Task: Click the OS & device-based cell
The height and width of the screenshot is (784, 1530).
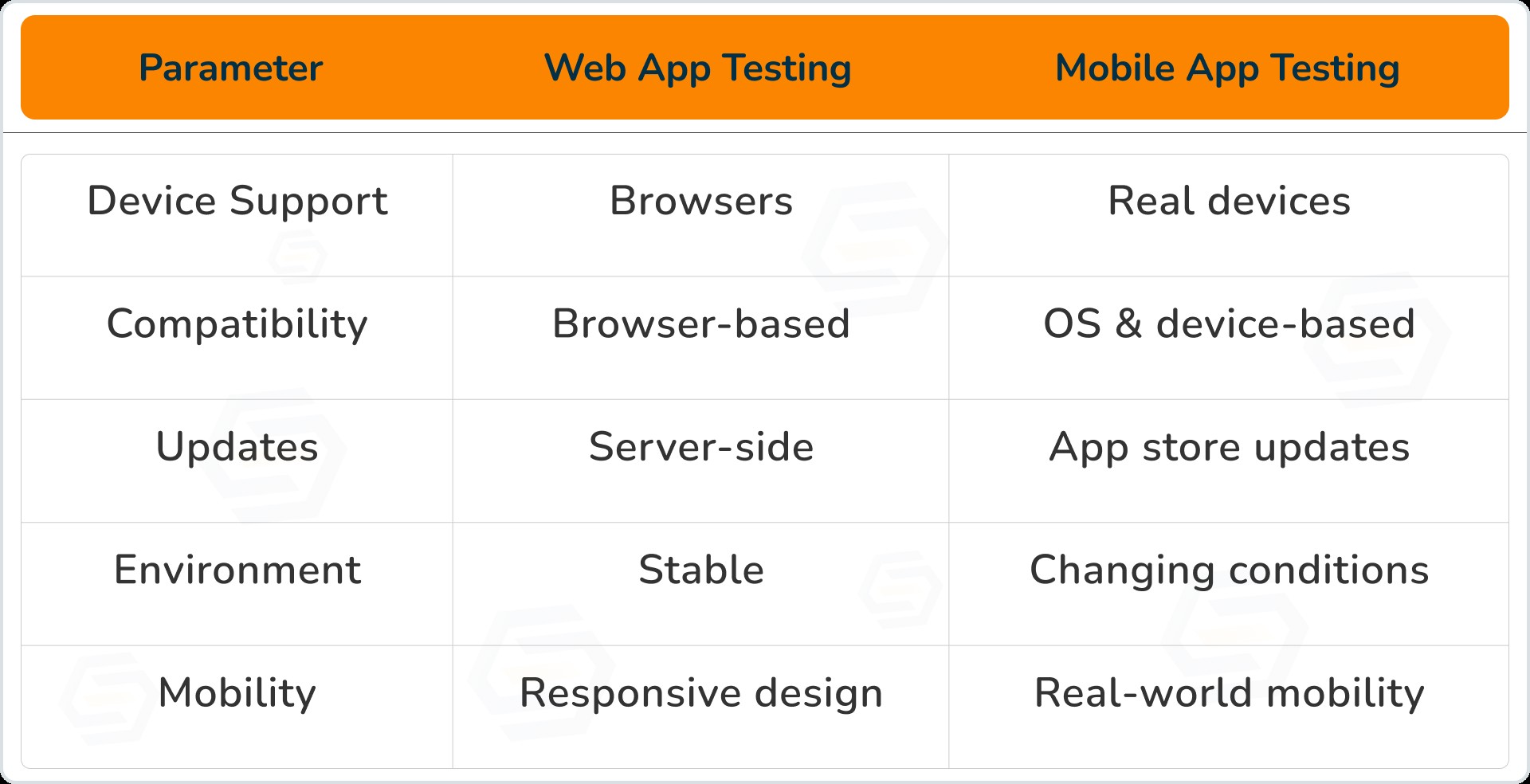Action: [x=1229, y=324]
